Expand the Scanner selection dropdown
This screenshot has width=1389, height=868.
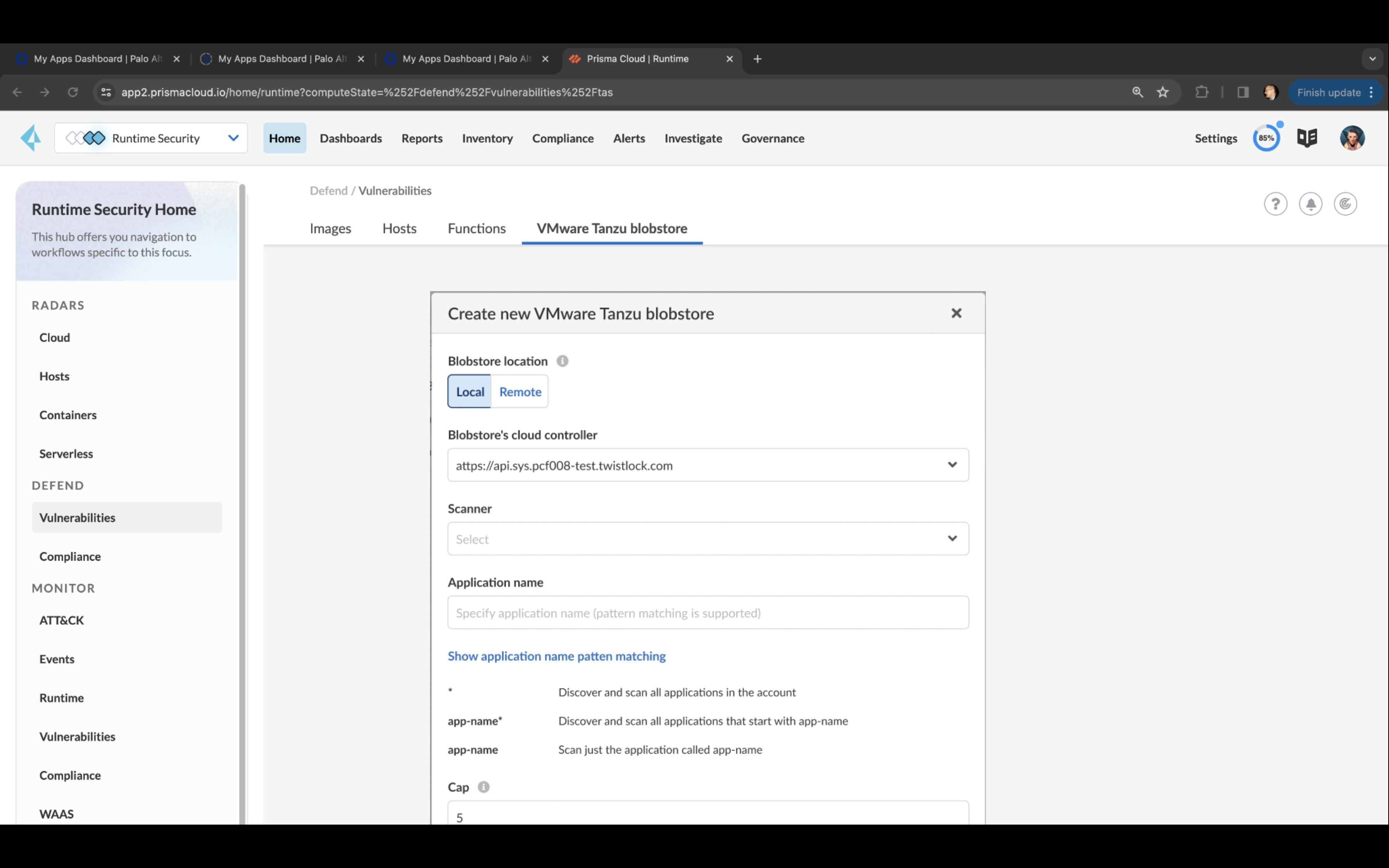coord(952,538)
